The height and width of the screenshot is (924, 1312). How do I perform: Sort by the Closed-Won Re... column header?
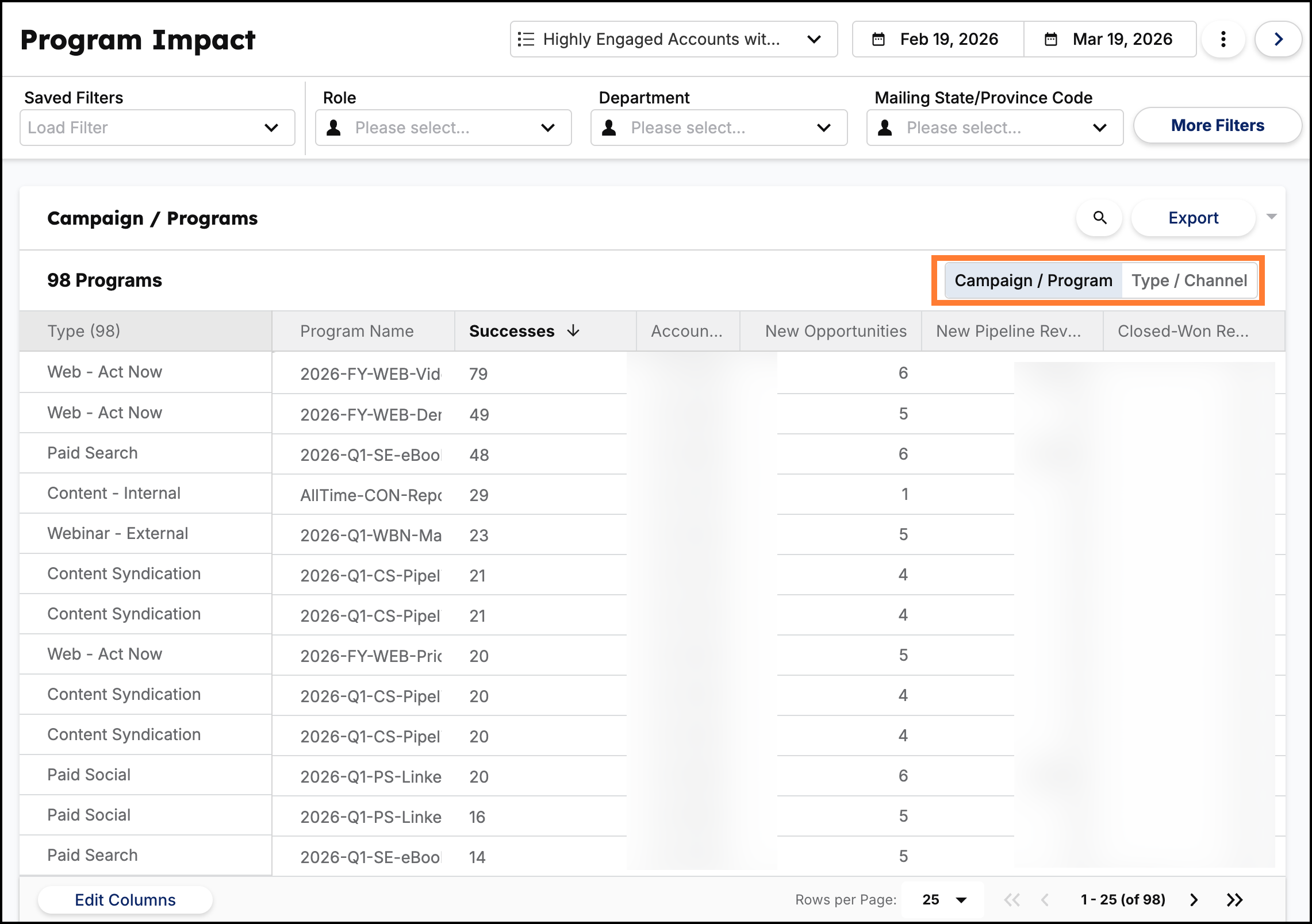pos(1194,331)
